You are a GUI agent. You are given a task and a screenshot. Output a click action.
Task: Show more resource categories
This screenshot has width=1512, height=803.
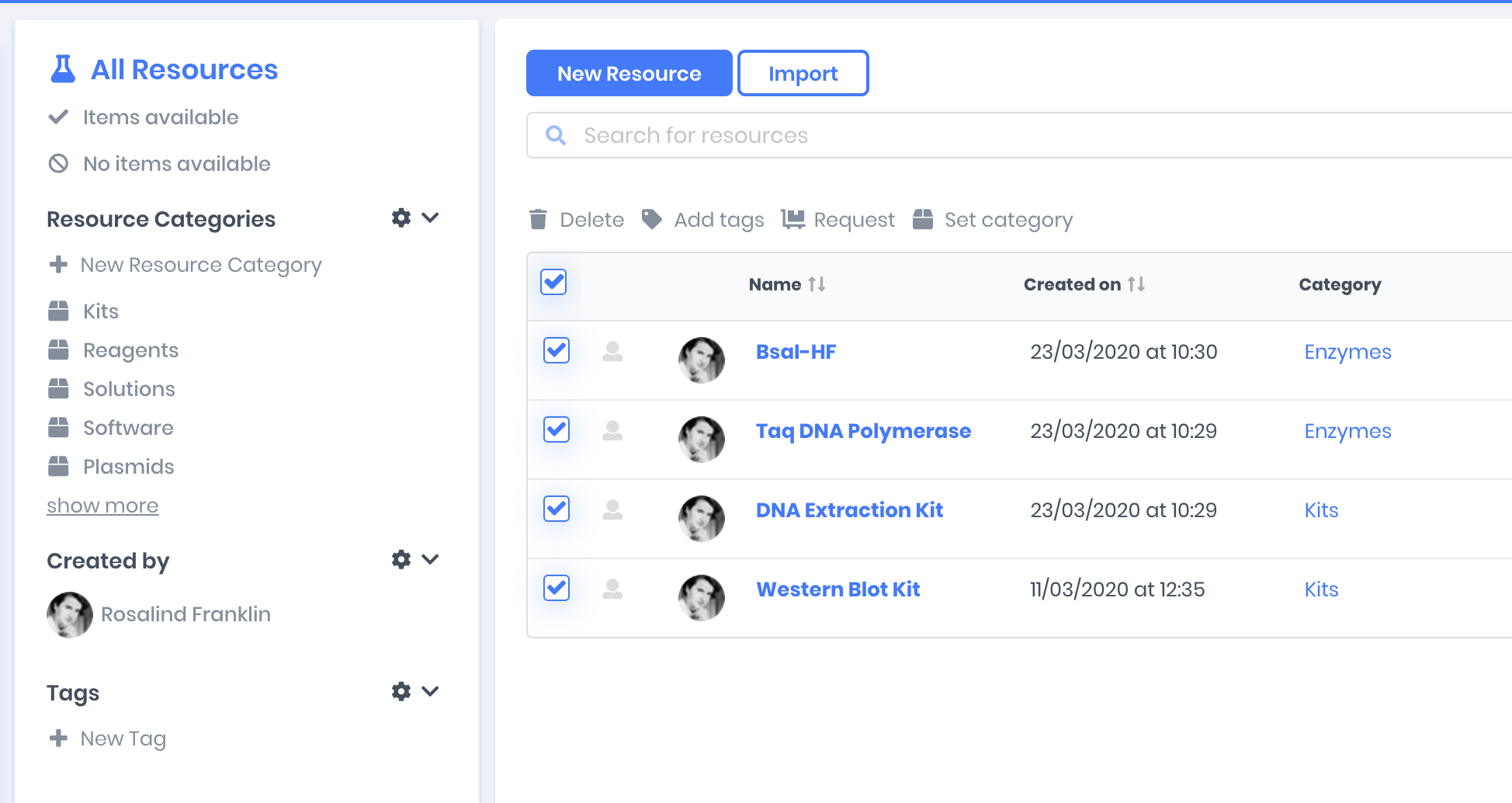click(x=102, y=506)
